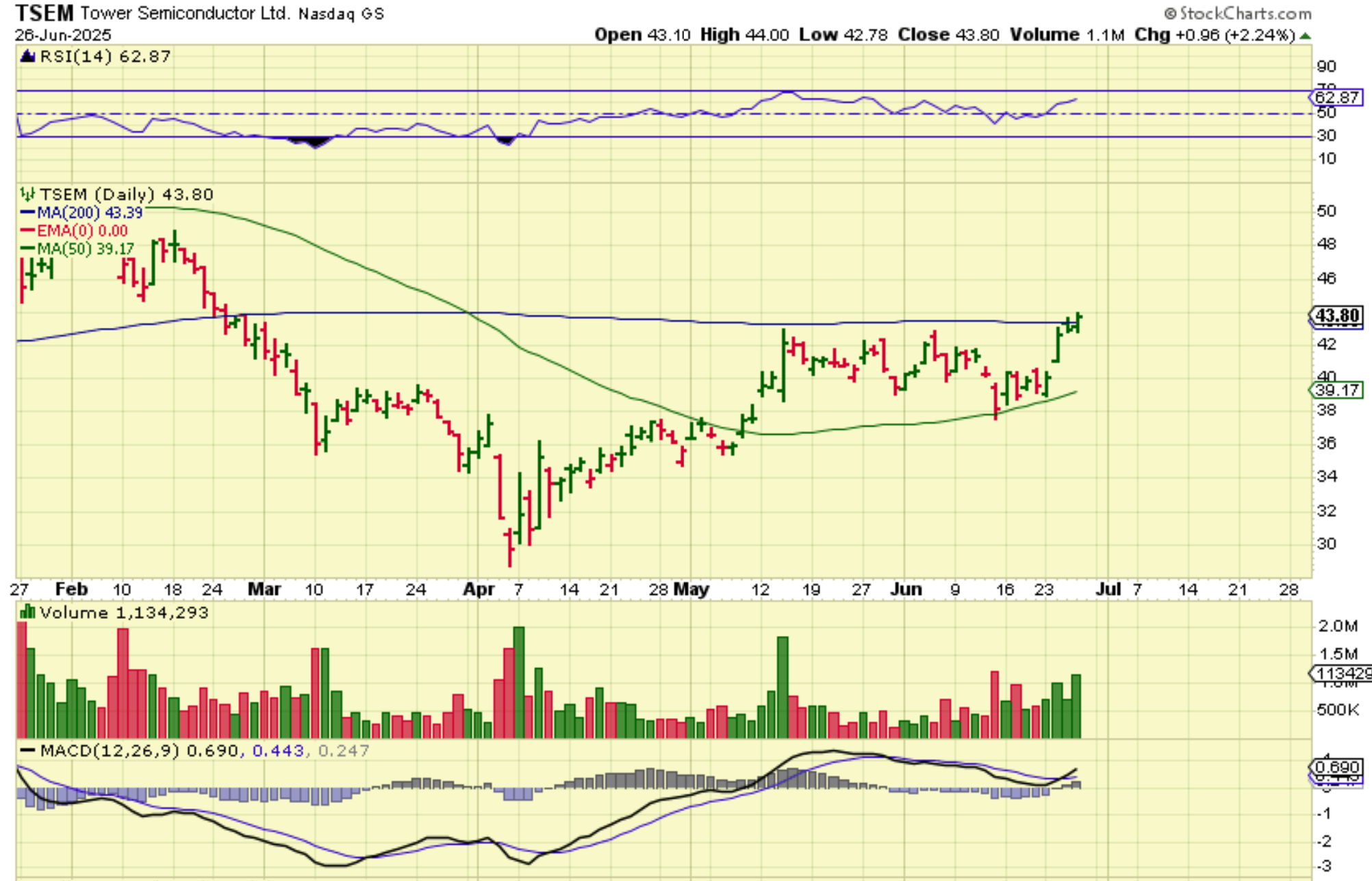Click the Jun label on date axis

[x=906, y=589]
